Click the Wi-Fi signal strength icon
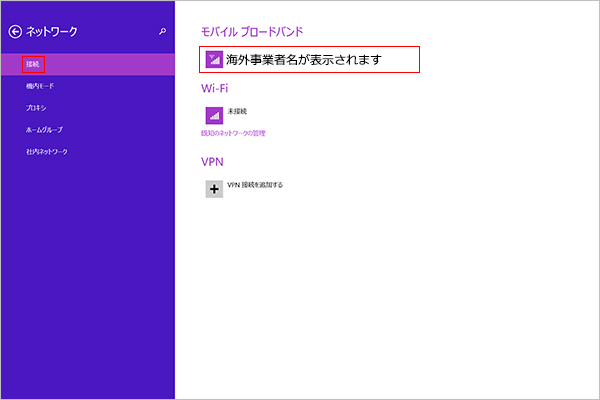This screenshot has width=600, height=400. [x=214, y=116]
